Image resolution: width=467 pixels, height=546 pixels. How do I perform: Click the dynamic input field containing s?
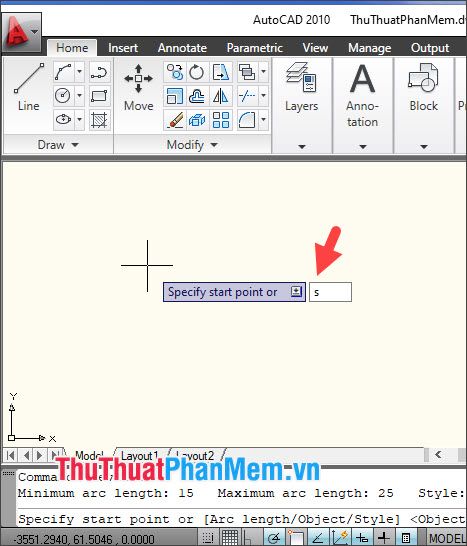[x=330, y=292]
